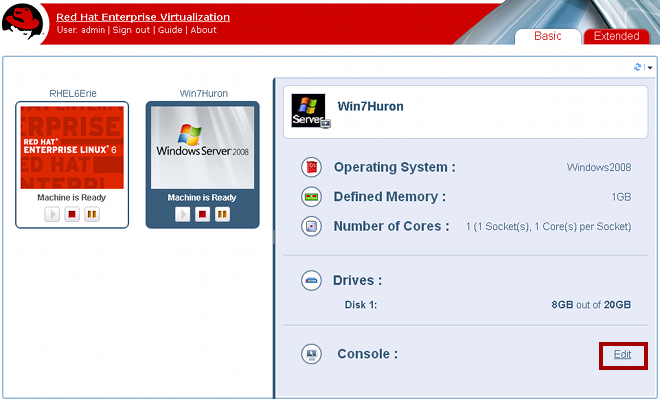
Task: Click the refresh icon in the panel corner
Action: tap(638, 67)
